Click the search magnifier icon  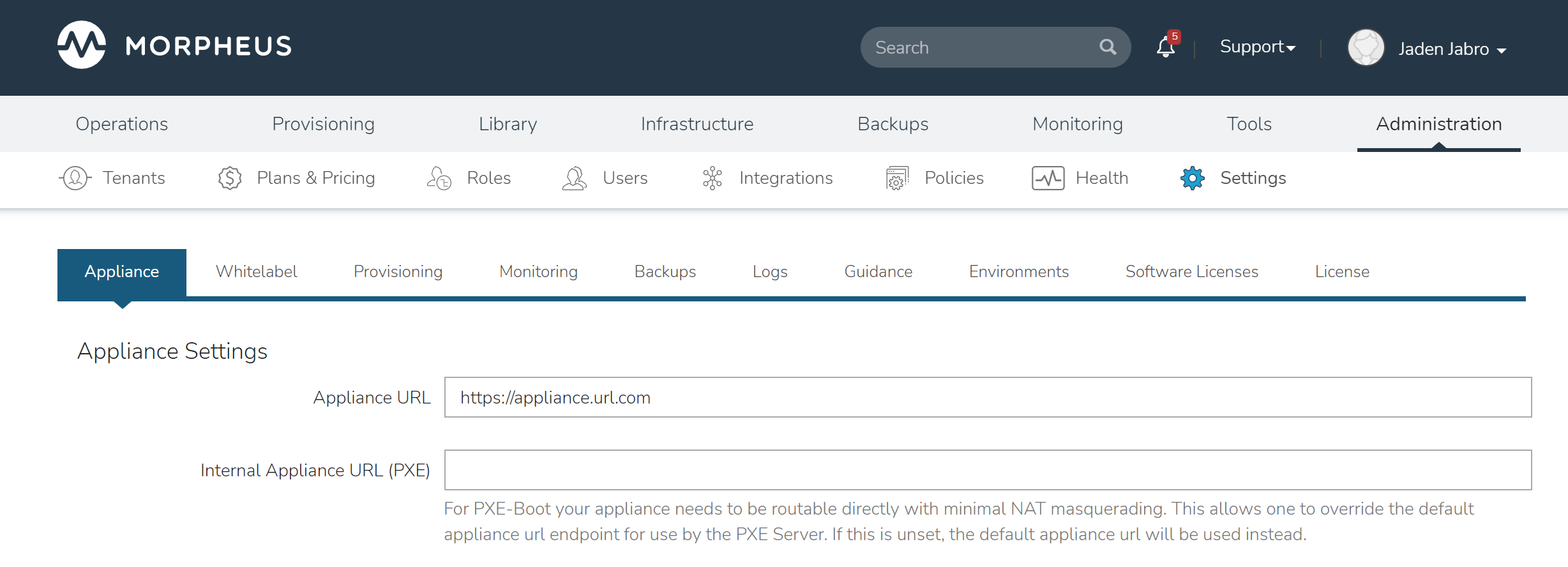click(x=1108, y=47)
